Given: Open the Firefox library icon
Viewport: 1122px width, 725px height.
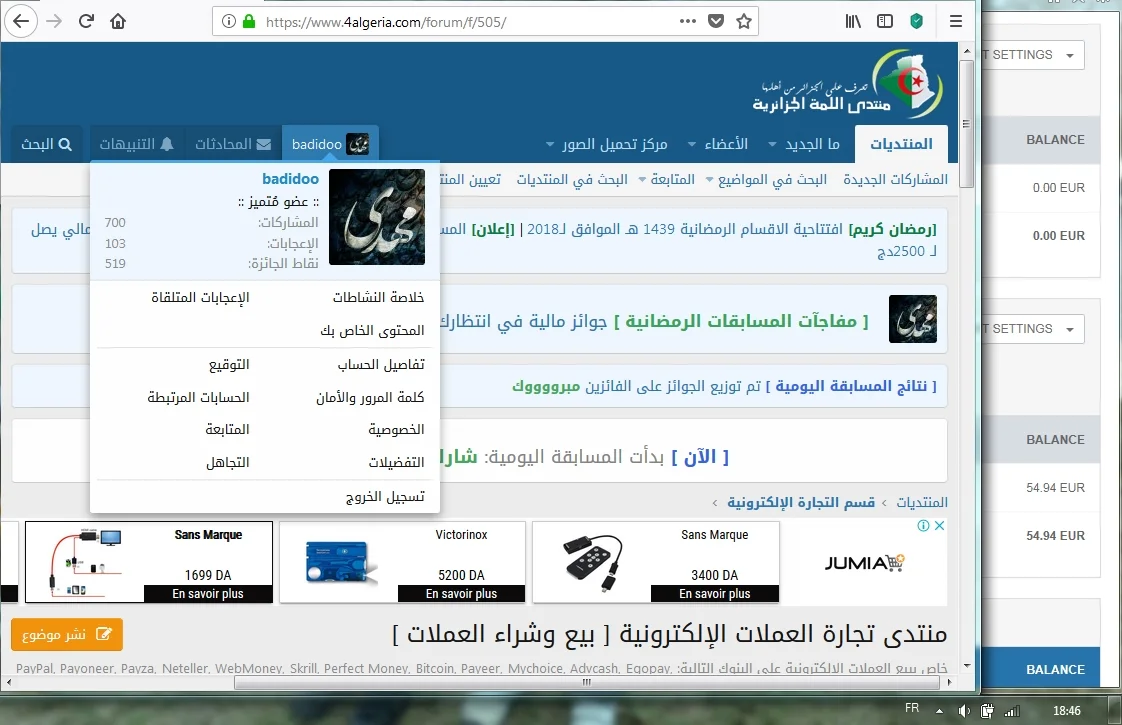Looking at the screenshot, I should coord(853,21).
